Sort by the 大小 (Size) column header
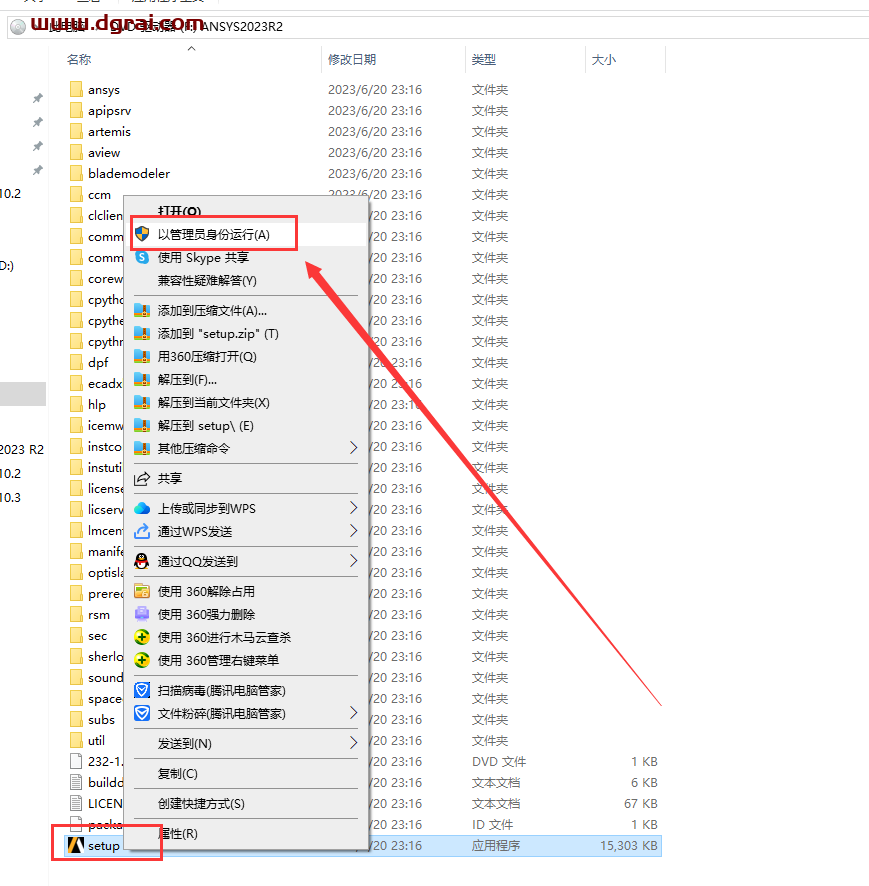The height and width of the screenshot is (886, 869). tap(603, 59)
